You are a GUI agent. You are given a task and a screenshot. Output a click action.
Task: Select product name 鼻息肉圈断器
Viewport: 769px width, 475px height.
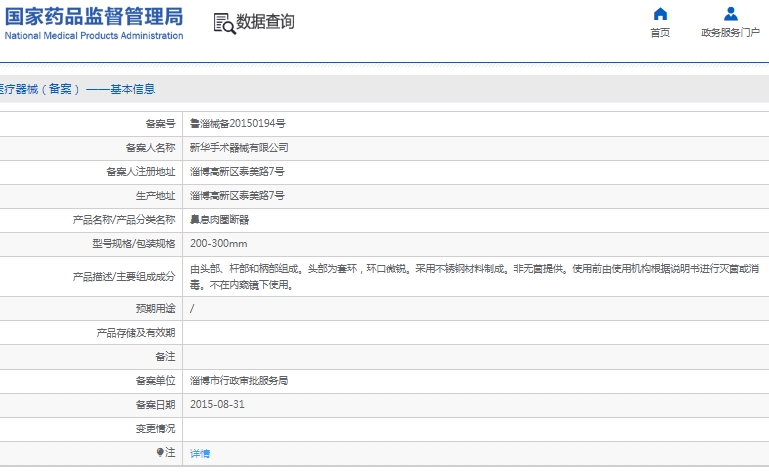coord(219,220)
